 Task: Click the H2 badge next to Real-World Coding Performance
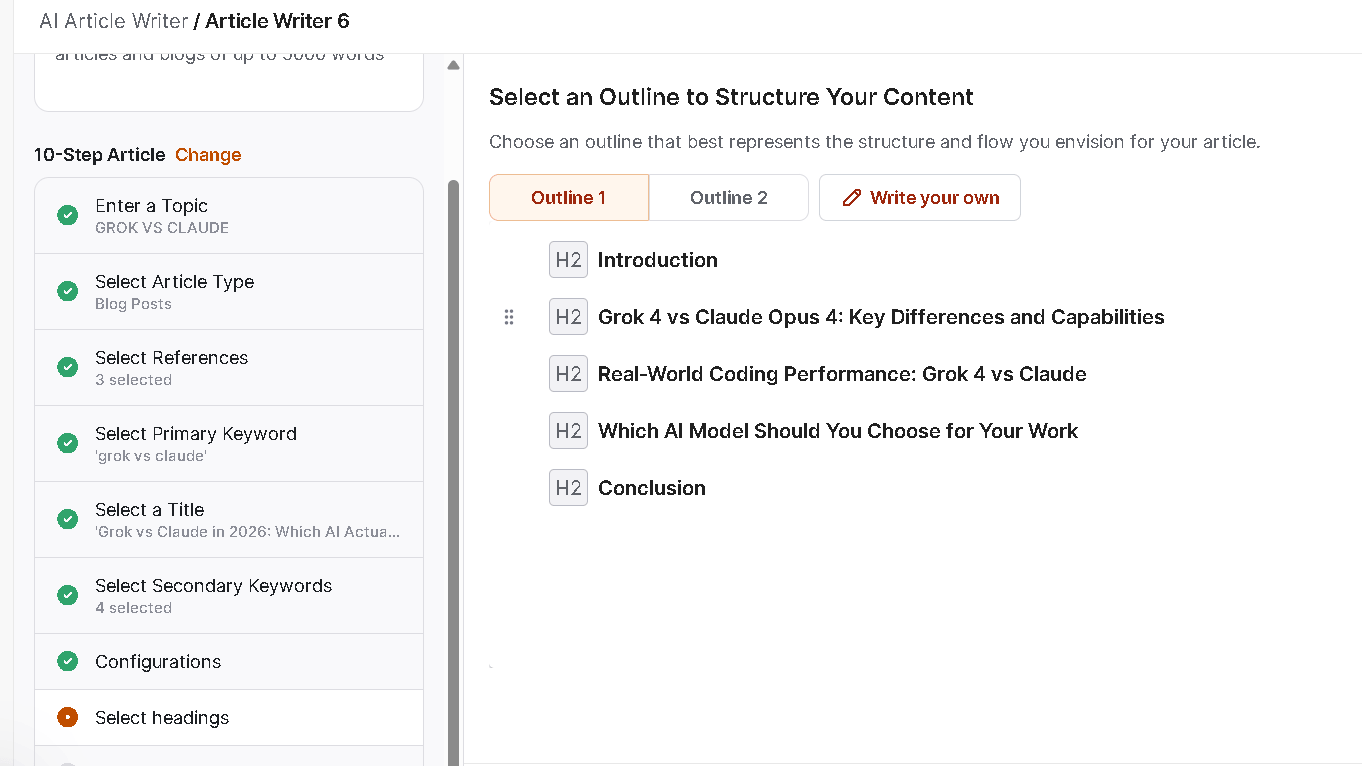coord(568,374)
